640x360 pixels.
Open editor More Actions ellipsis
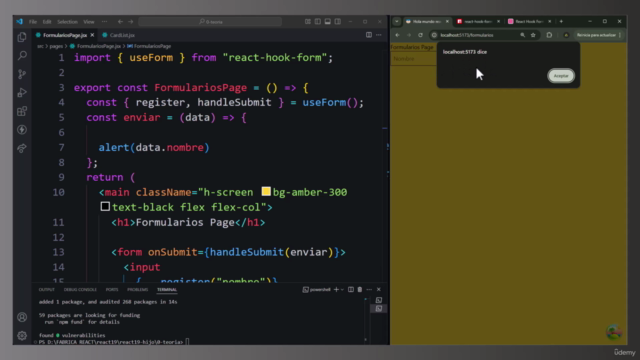(x=379, y=35)
